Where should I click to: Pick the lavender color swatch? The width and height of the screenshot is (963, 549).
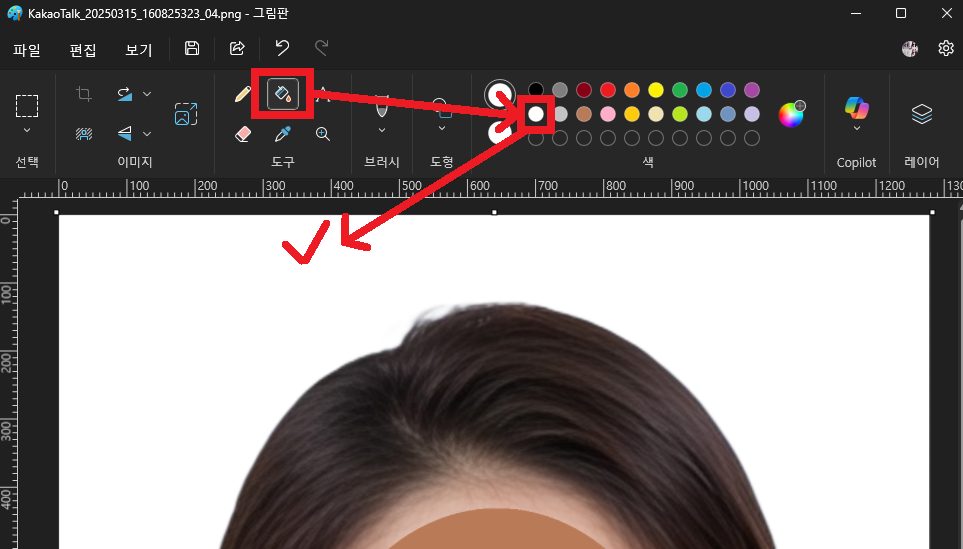tap(752, 114)
